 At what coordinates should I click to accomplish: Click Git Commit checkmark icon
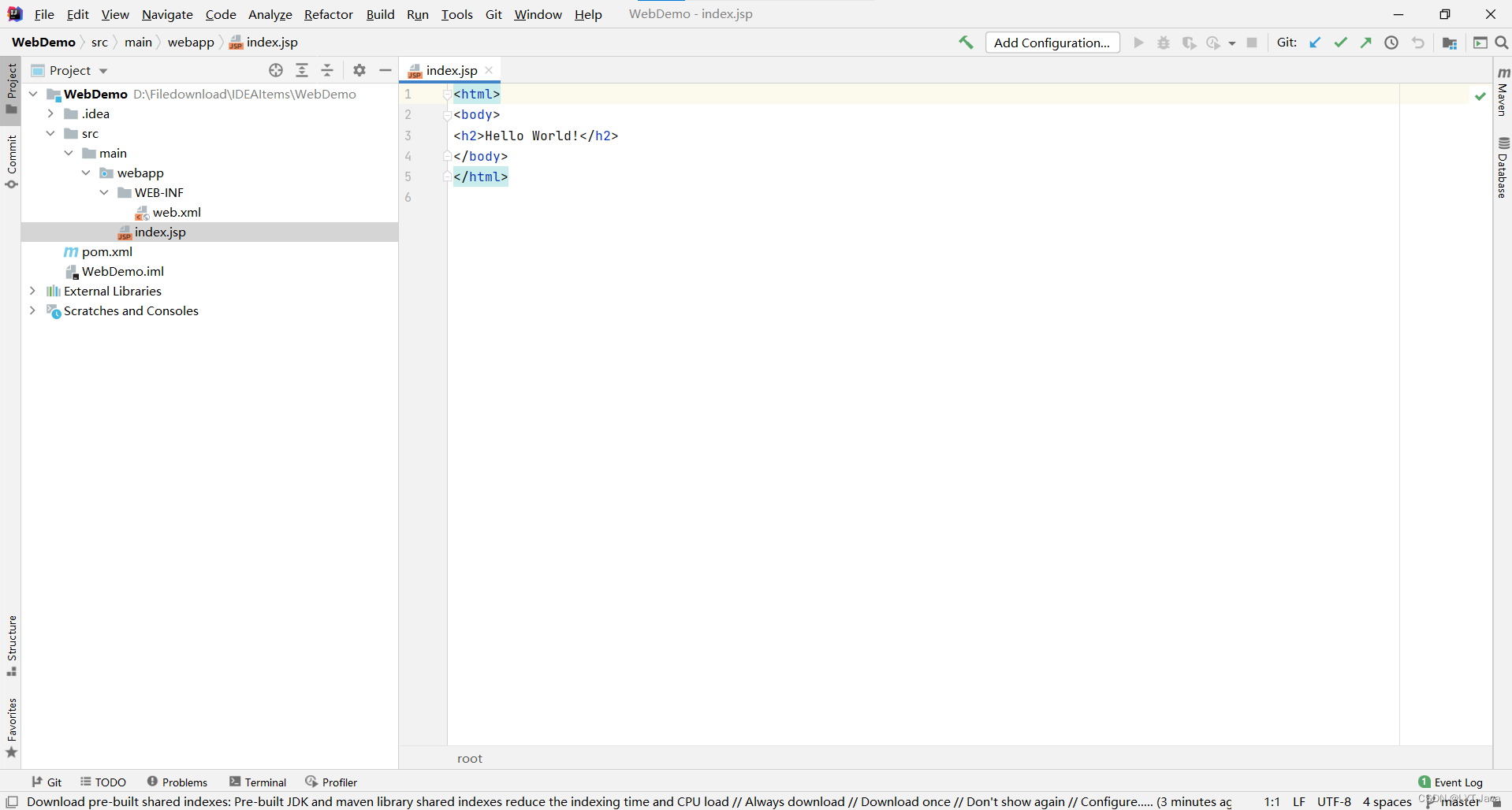pos(1340,43)
